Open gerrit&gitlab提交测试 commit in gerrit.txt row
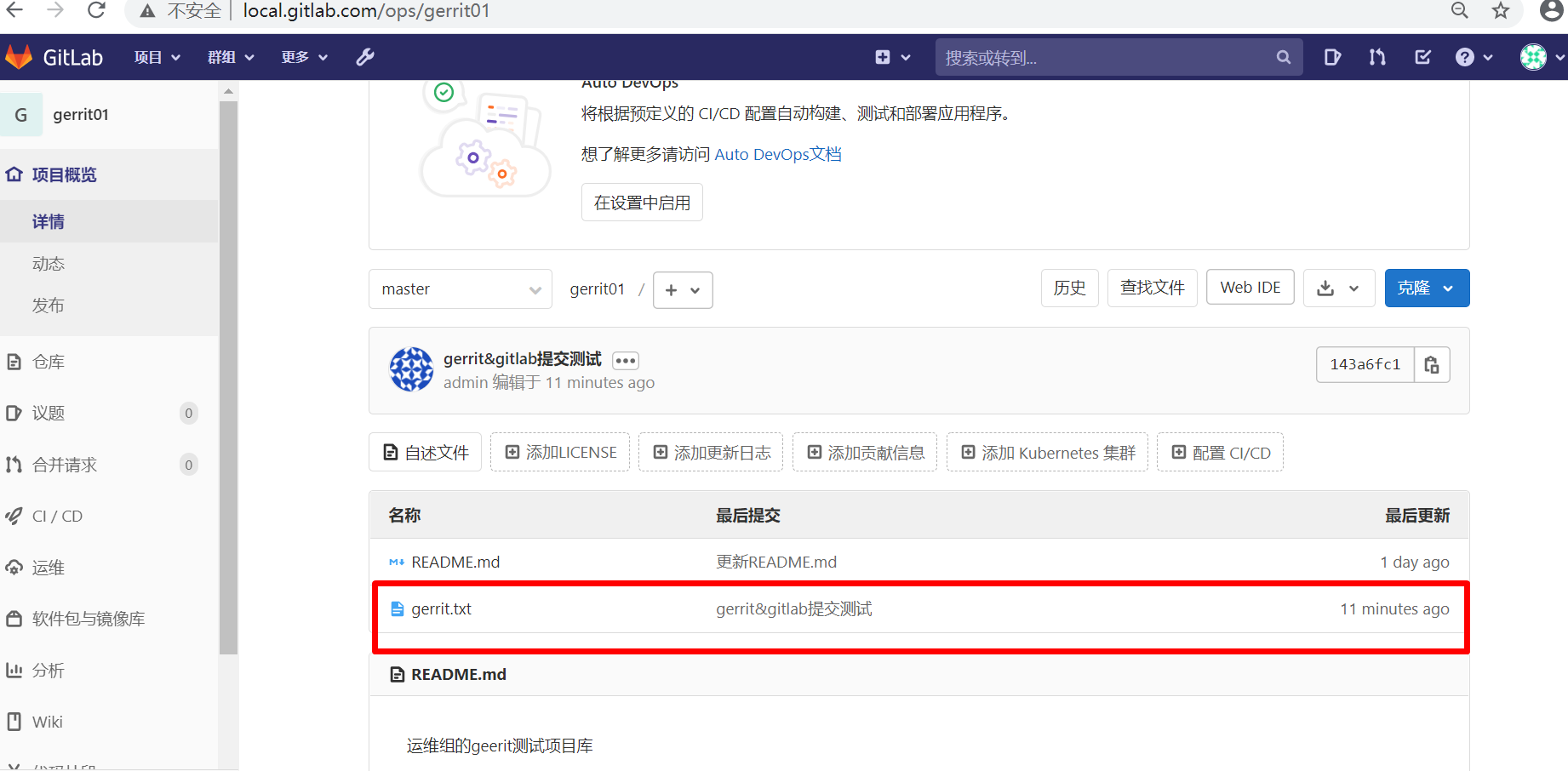 [x=794, y=608]
